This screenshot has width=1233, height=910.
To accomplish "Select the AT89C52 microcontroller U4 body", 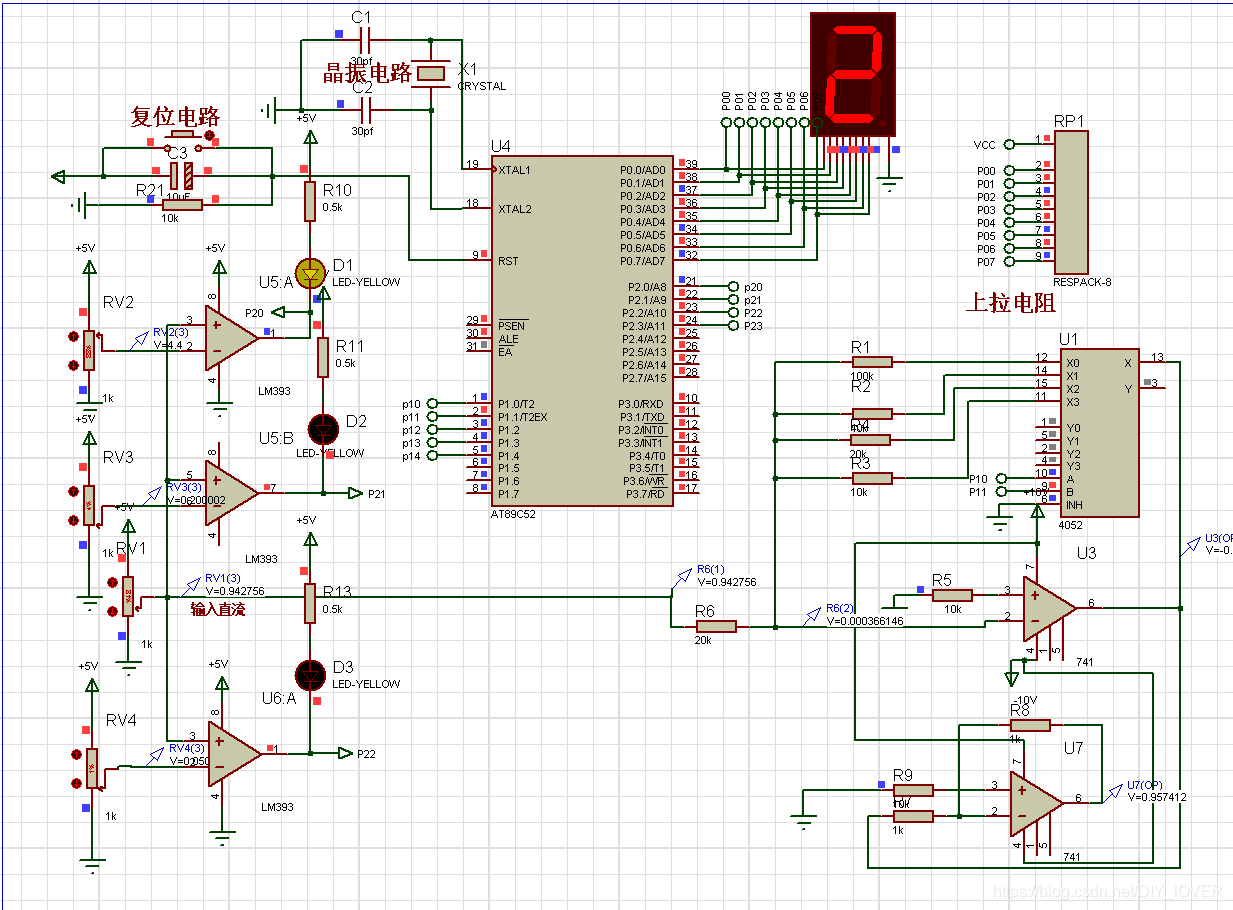I will pos(581,331).
